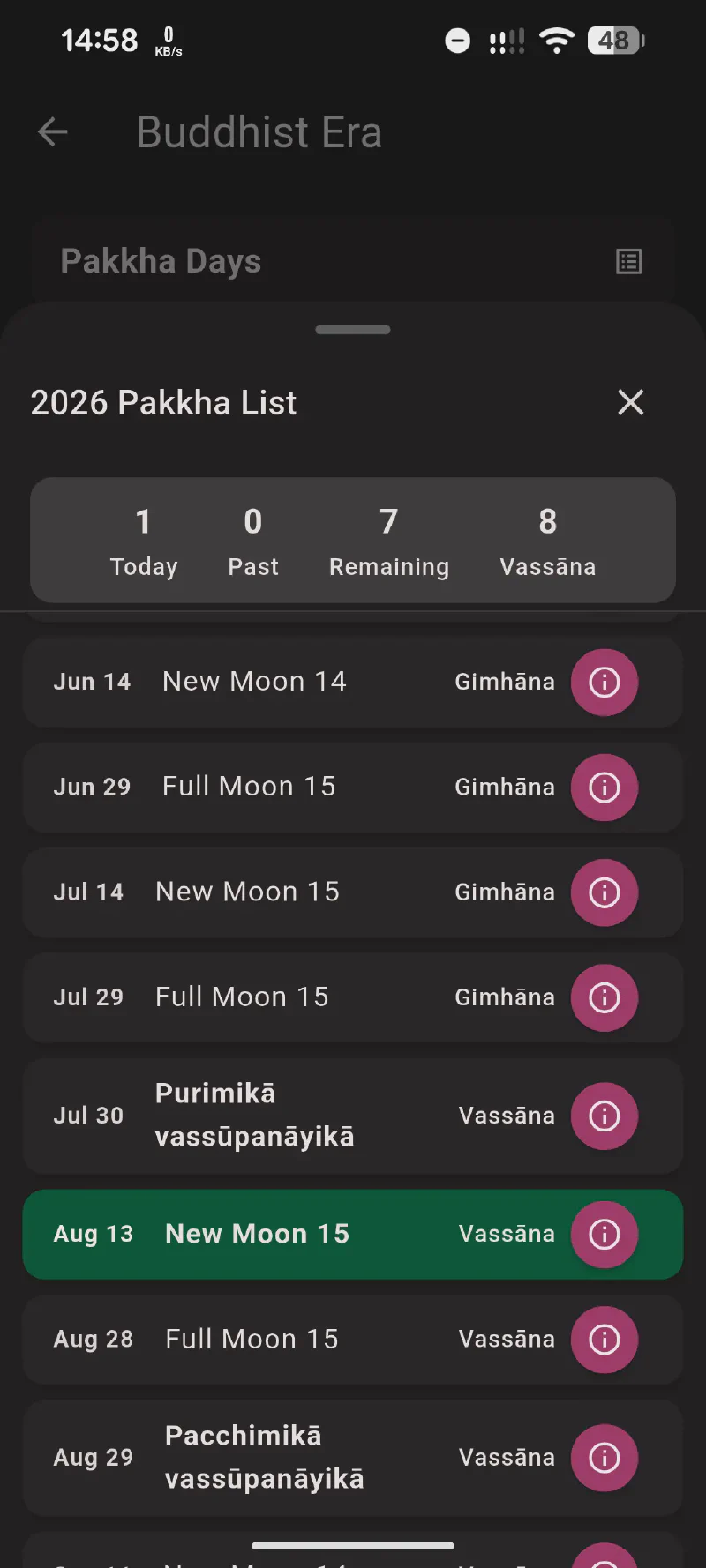Open info for Purimikā vassūpanāyikā
Image resolution: width=706 pixels, height=1568 pixels.
click(605, 1116)
